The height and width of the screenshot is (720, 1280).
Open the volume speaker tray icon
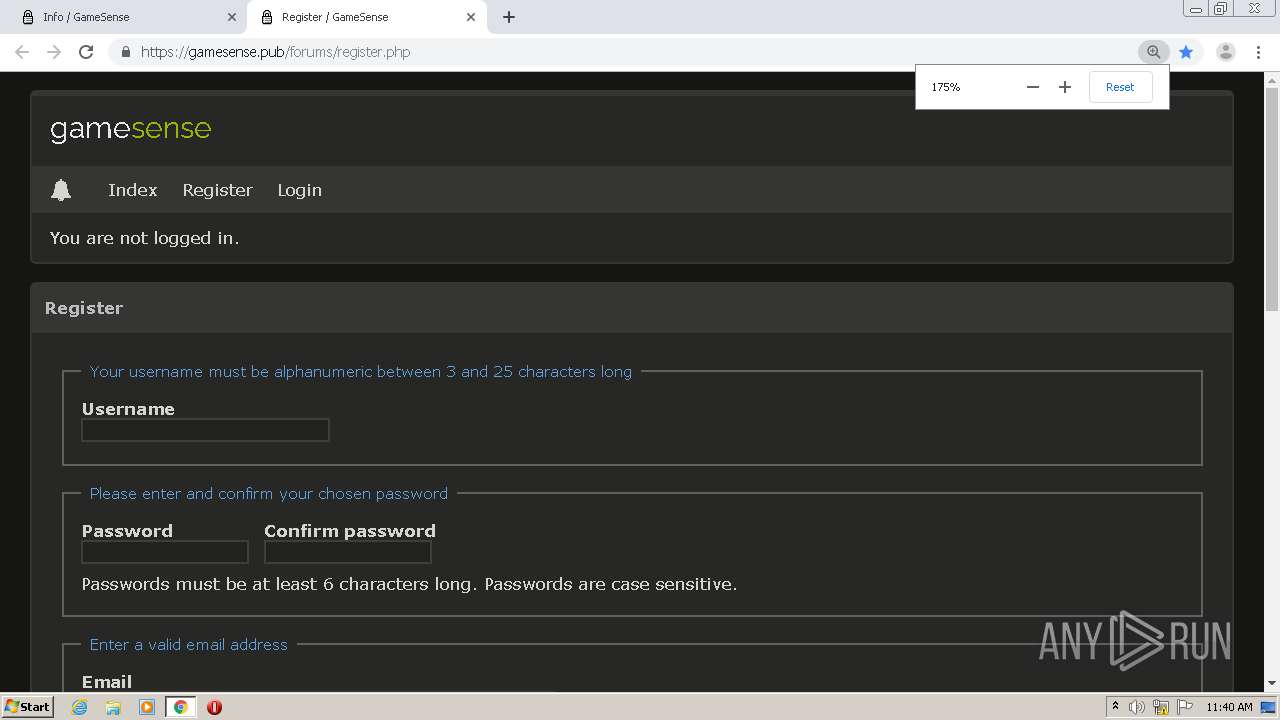coord(1137,707)
